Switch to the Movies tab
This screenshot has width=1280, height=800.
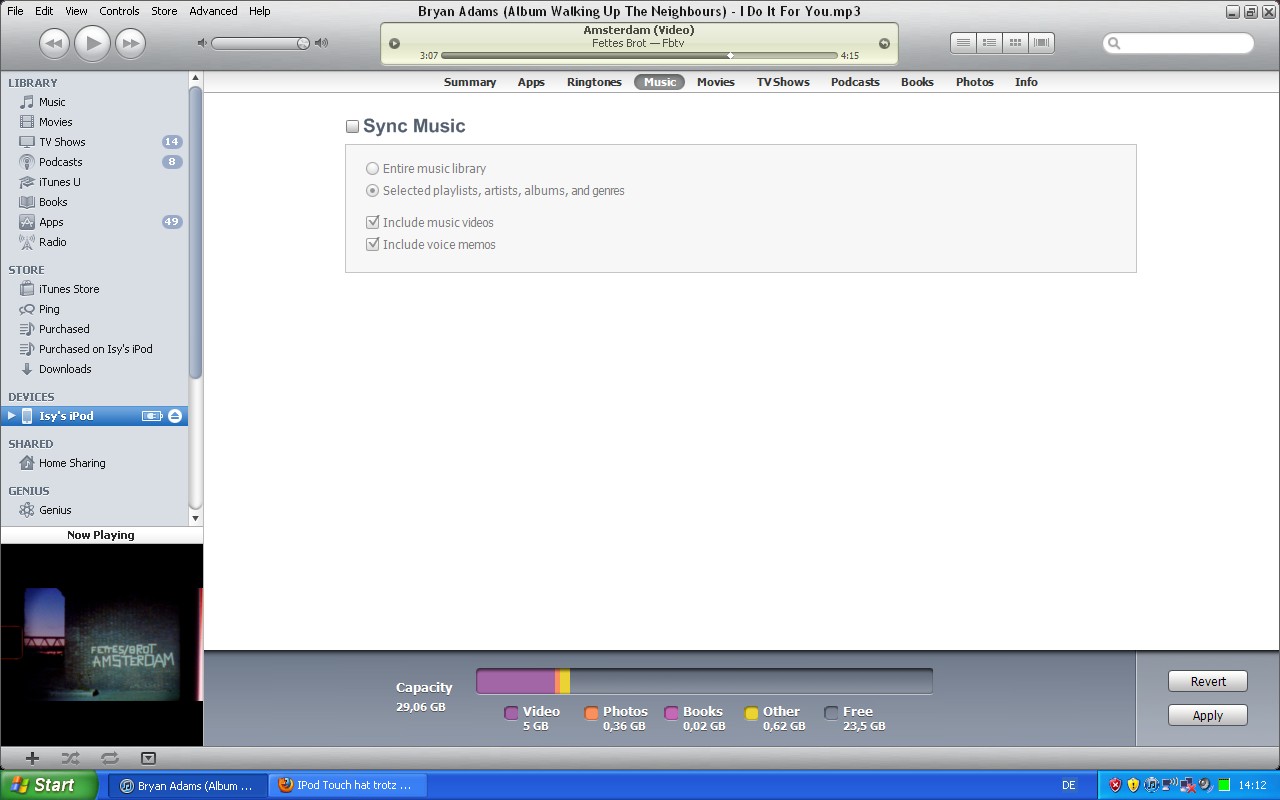point(716,82)
